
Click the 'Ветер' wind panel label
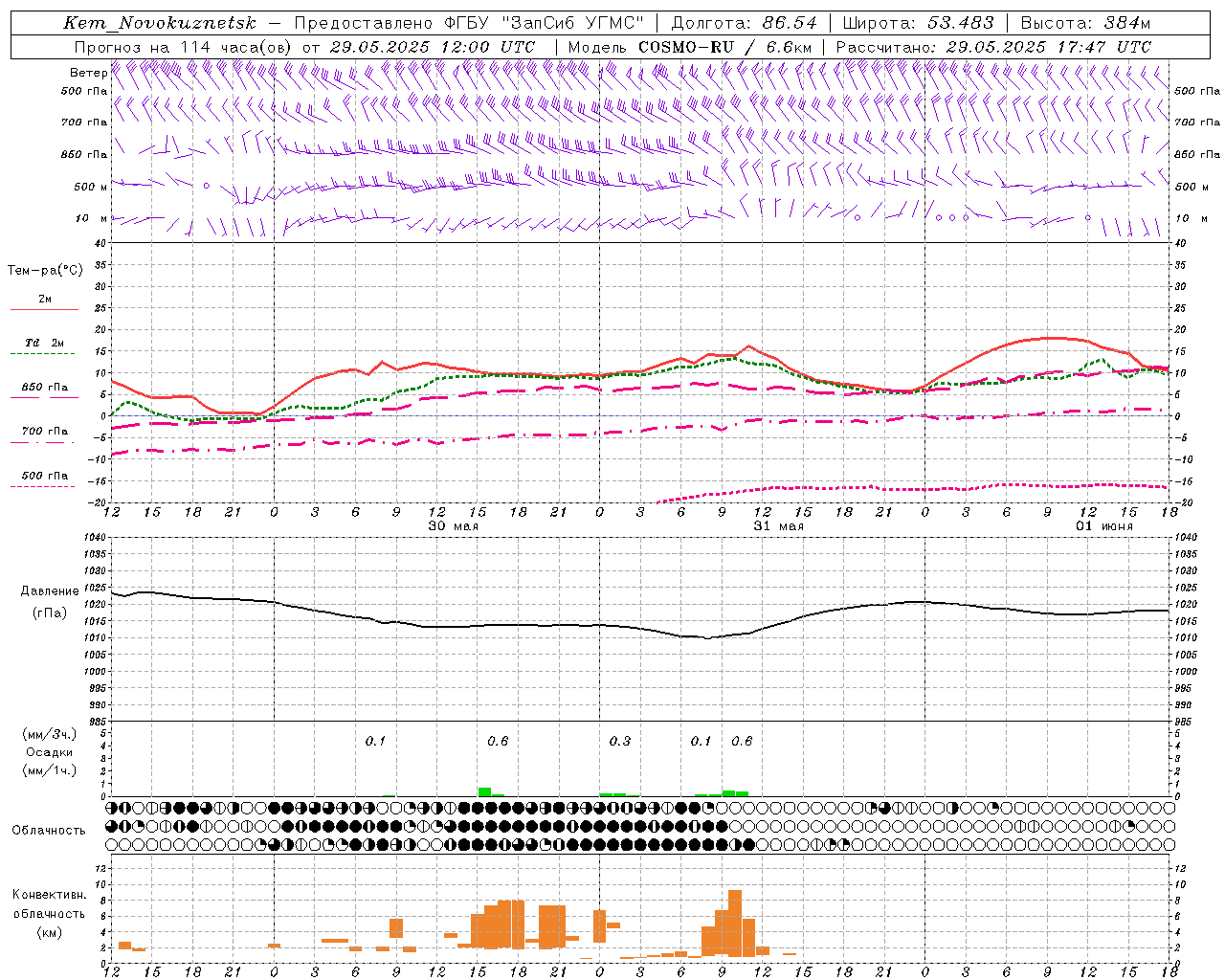pos(88,73)
